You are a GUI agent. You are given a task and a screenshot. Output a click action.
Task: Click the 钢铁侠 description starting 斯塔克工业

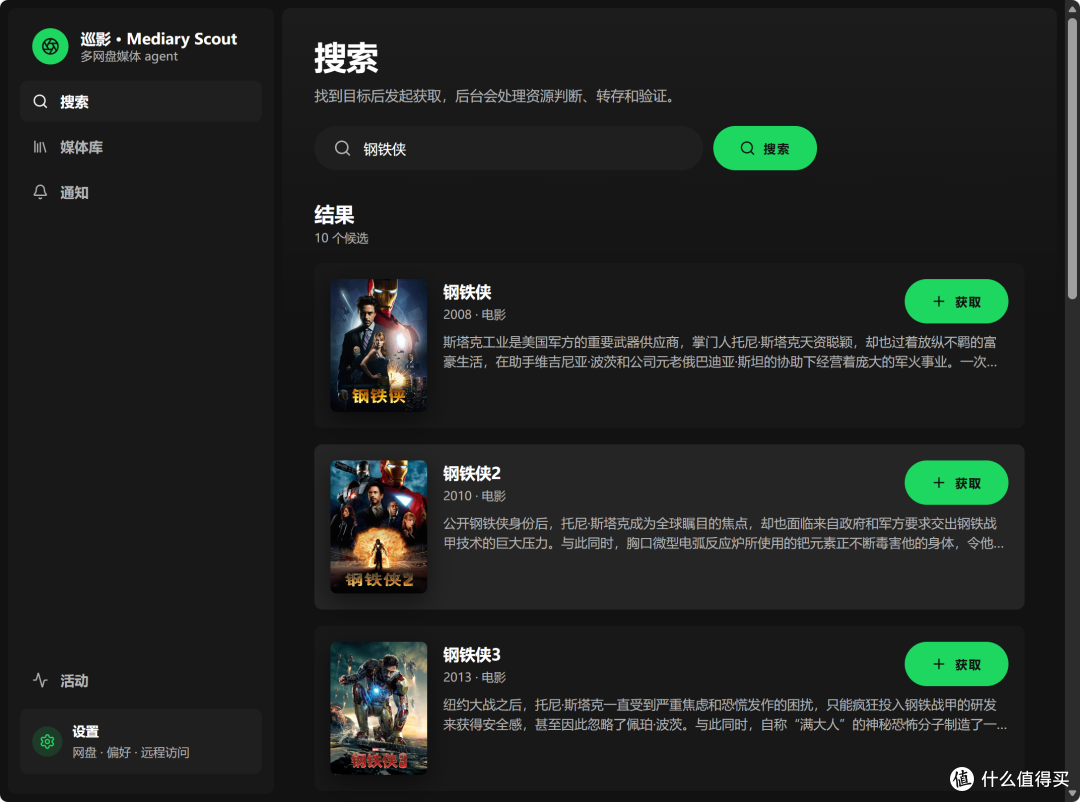click(720, 352)
